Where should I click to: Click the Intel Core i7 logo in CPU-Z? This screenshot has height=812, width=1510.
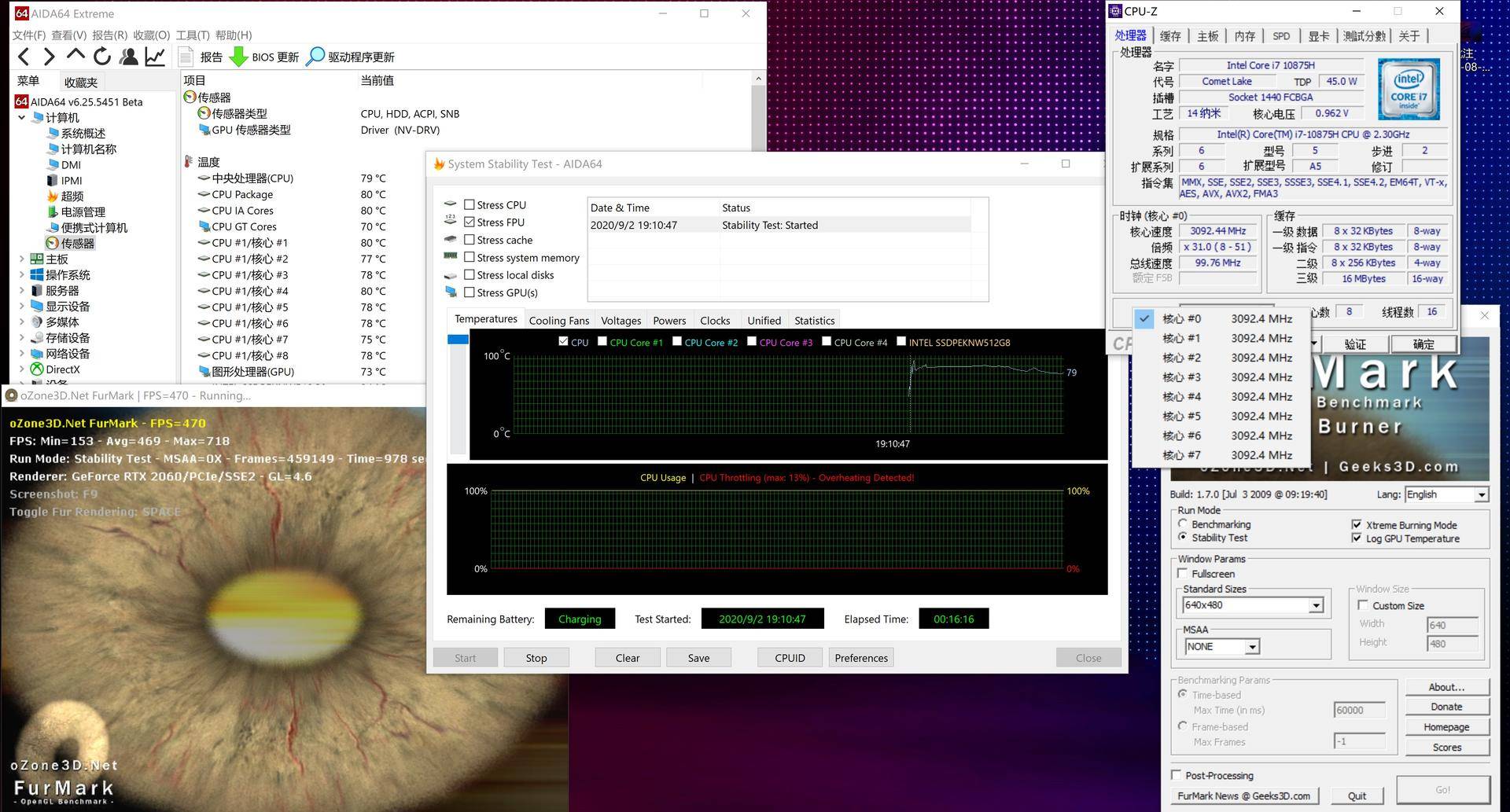click(1409, 89)
